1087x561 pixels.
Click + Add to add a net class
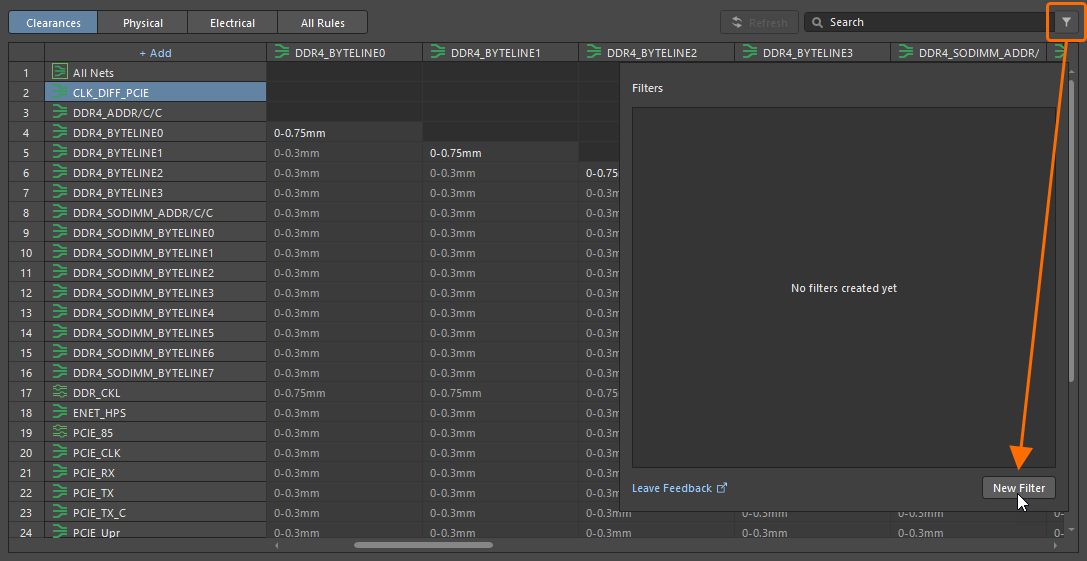[155, 53]
